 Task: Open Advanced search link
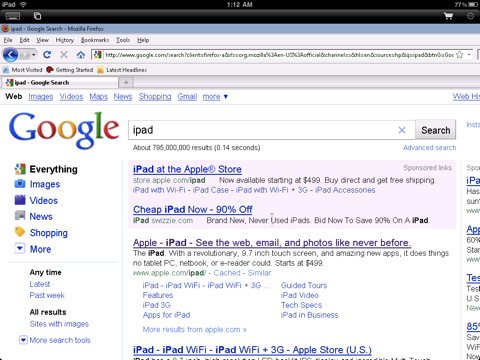429,148
